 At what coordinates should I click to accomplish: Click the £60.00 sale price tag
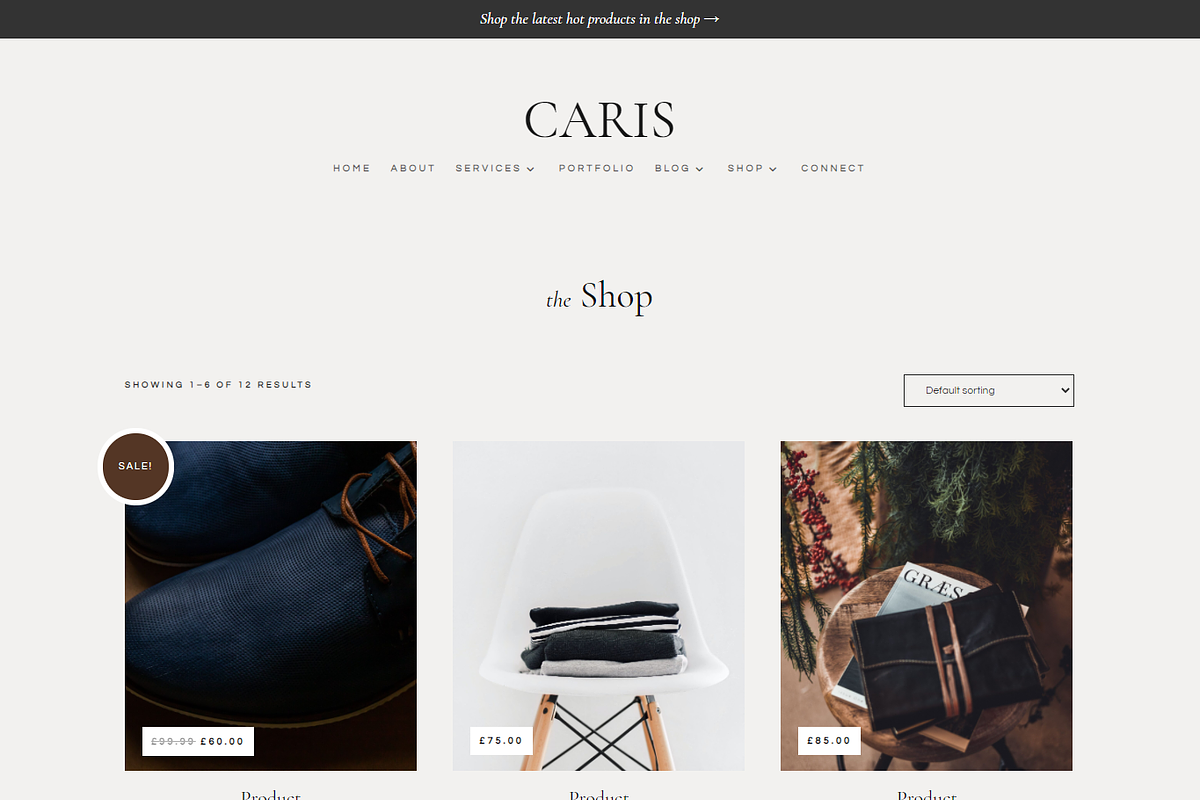point(222,741)
